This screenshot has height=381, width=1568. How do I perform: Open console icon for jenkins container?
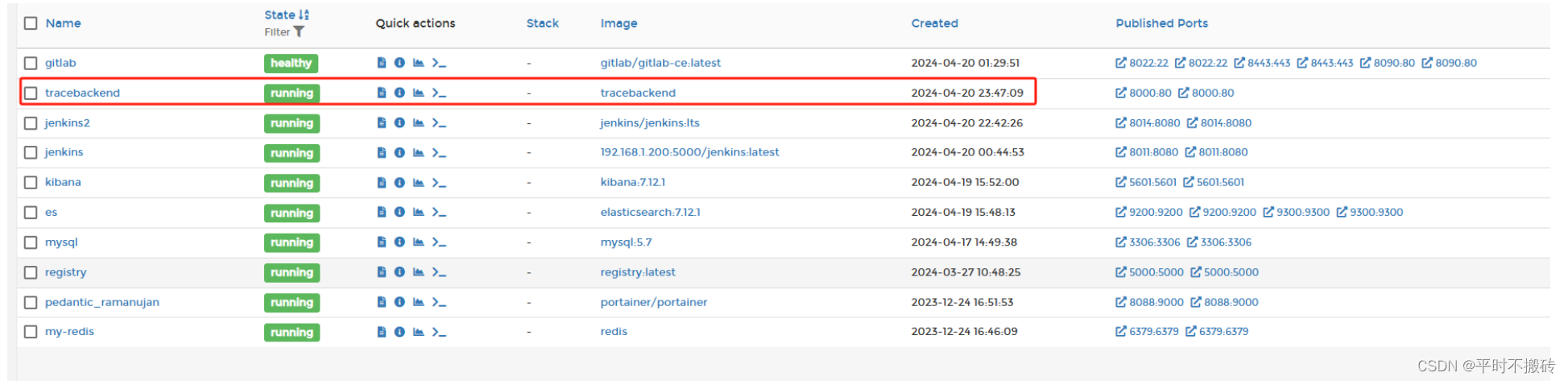pyautogui.click(x=439, y=152)
